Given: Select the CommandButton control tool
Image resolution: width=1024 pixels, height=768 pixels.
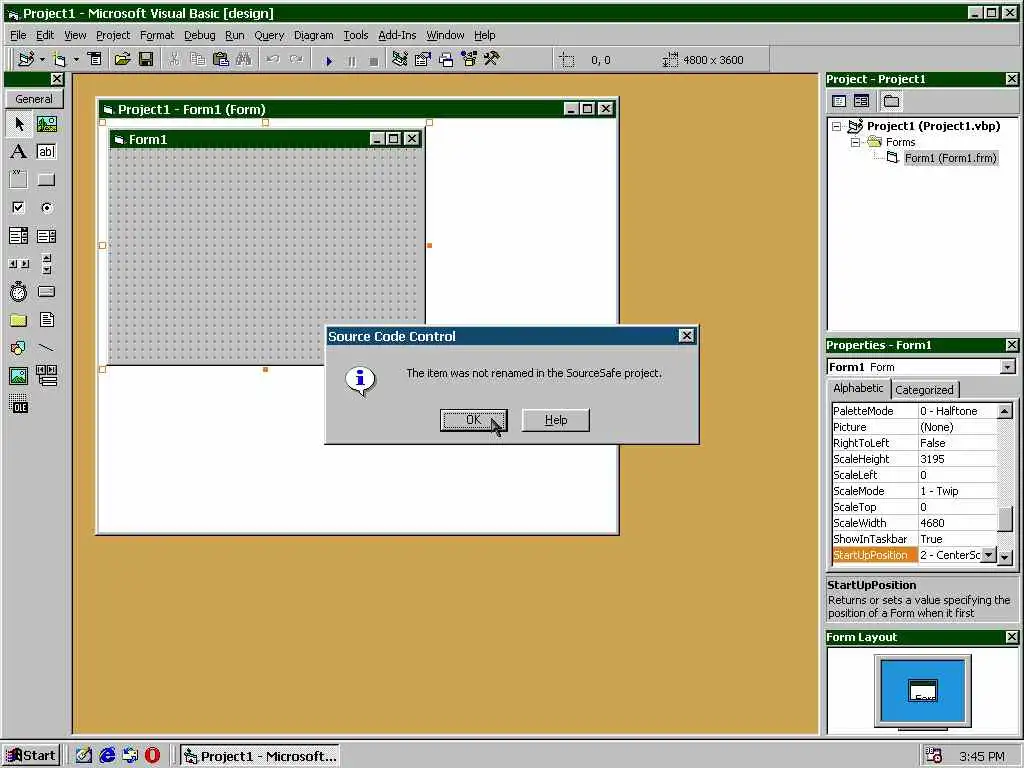Looking at the screenshot, I should pos(46,180).
